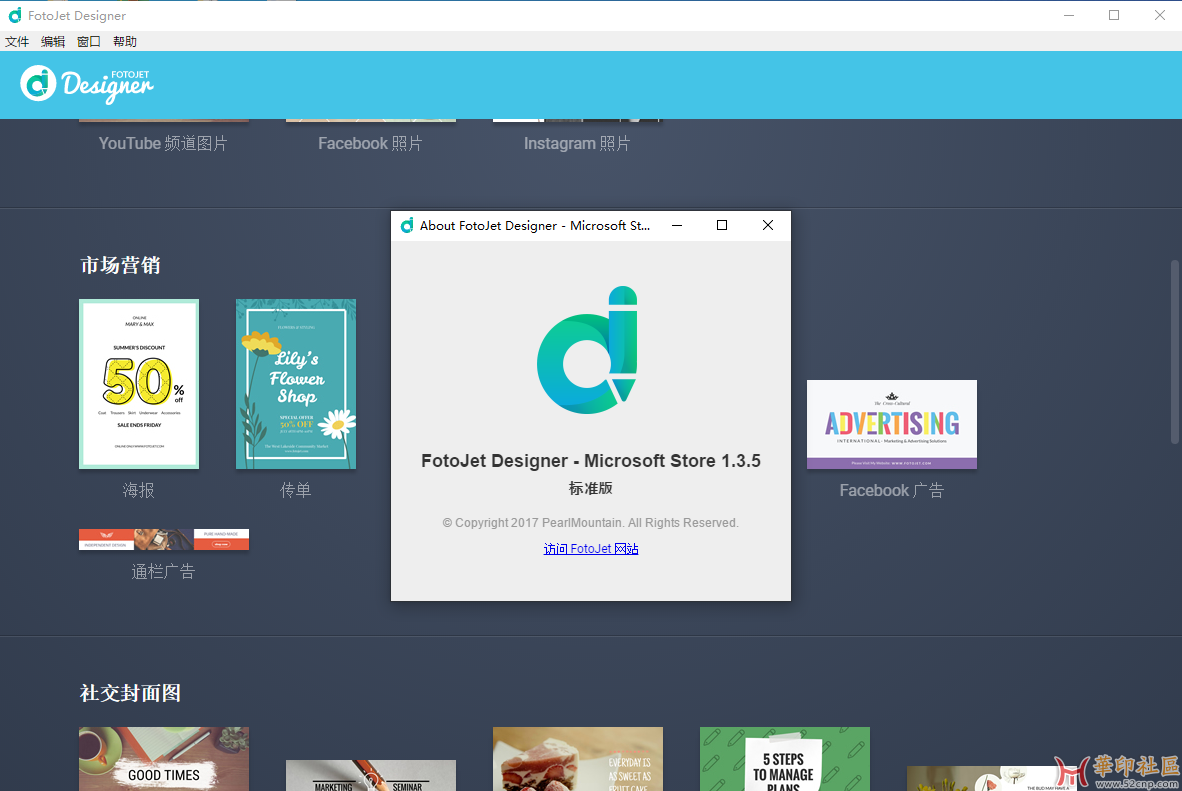Open the 5 Steps to Manage template
The image size is (1182, 791).
click(x=785, y=759)
